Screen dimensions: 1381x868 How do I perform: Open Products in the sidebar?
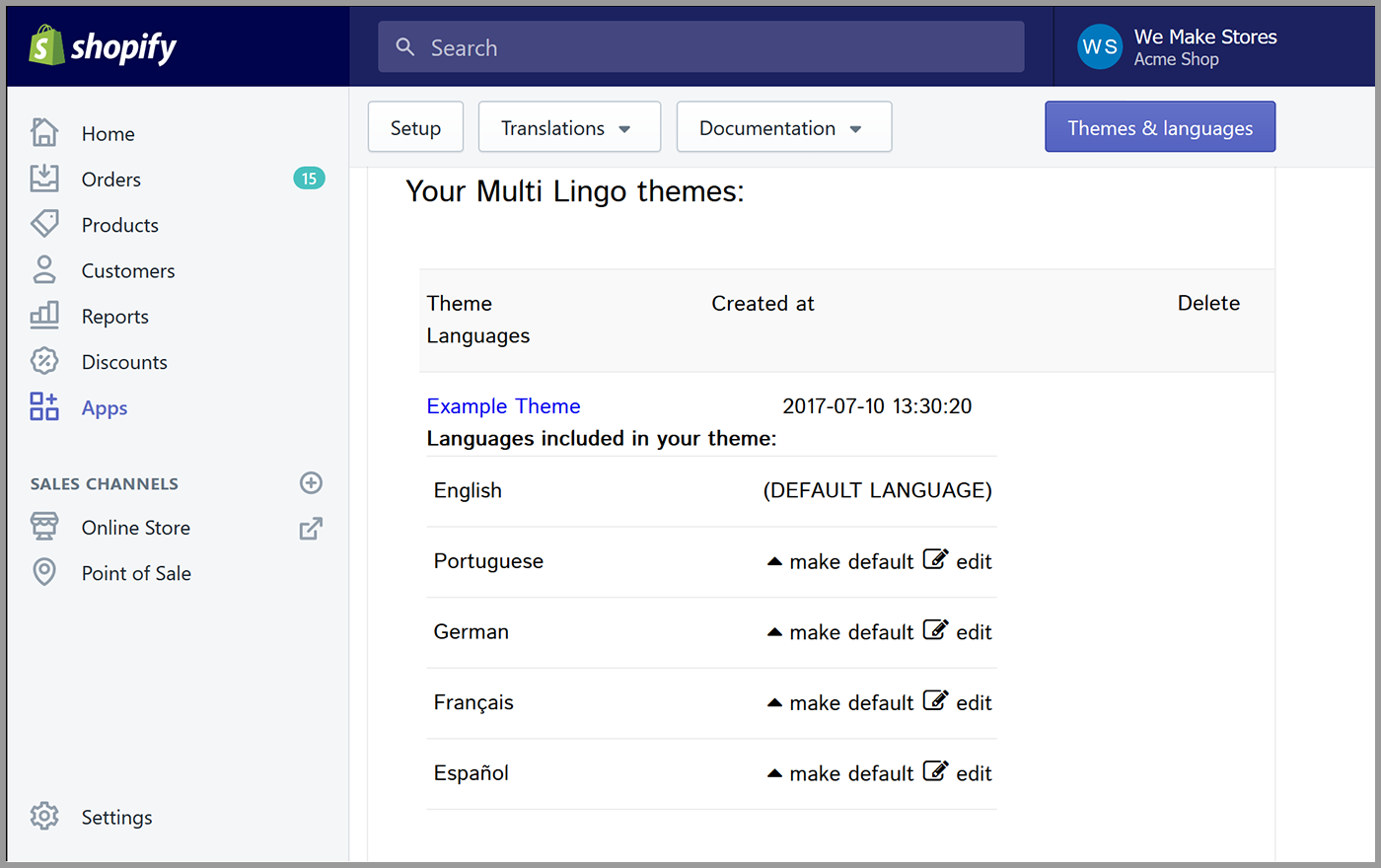[x=120, y=225]
